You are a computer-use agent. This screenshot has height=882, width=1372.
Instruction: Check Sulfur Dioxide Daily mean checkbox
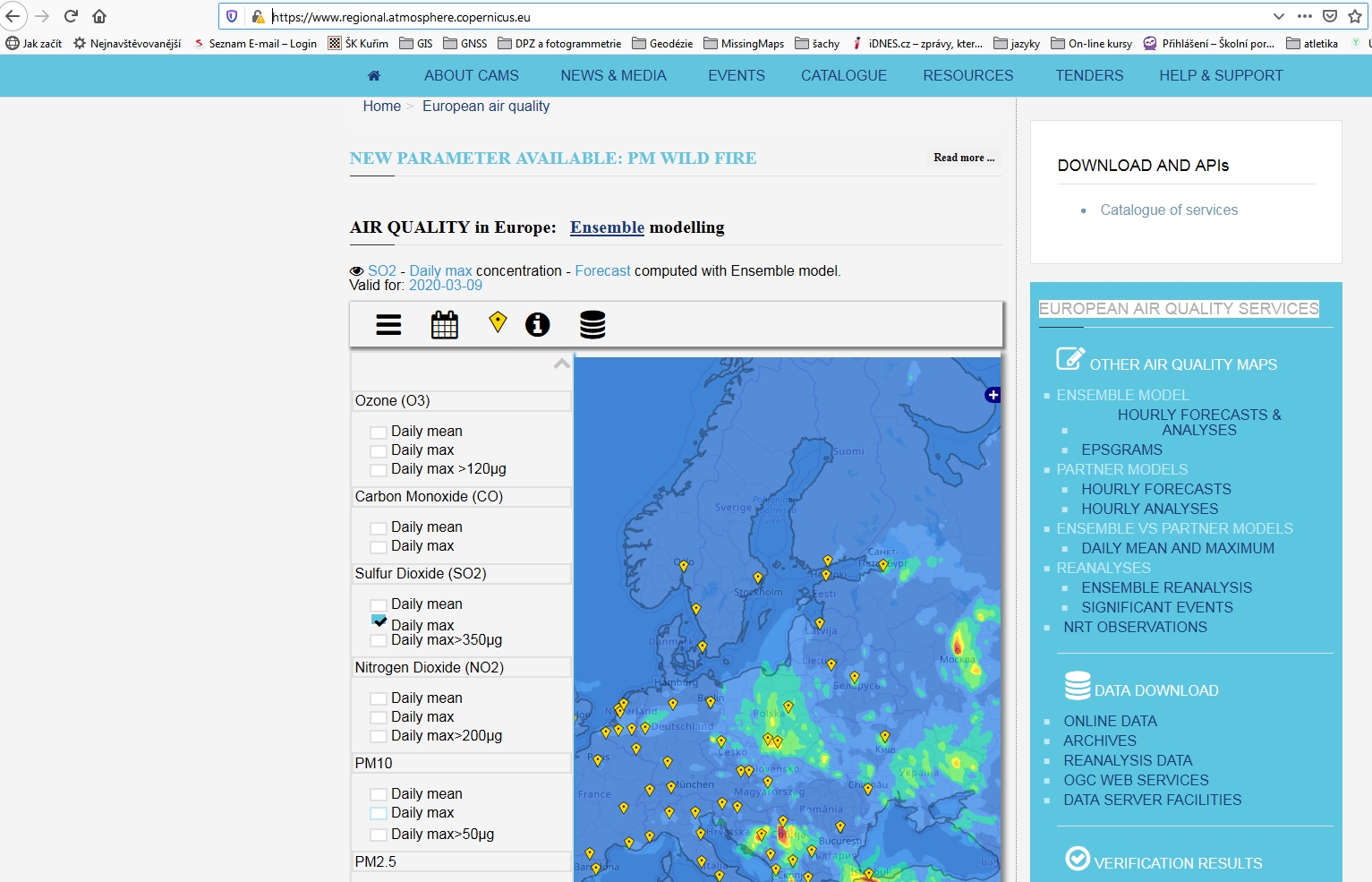(379, 605)
